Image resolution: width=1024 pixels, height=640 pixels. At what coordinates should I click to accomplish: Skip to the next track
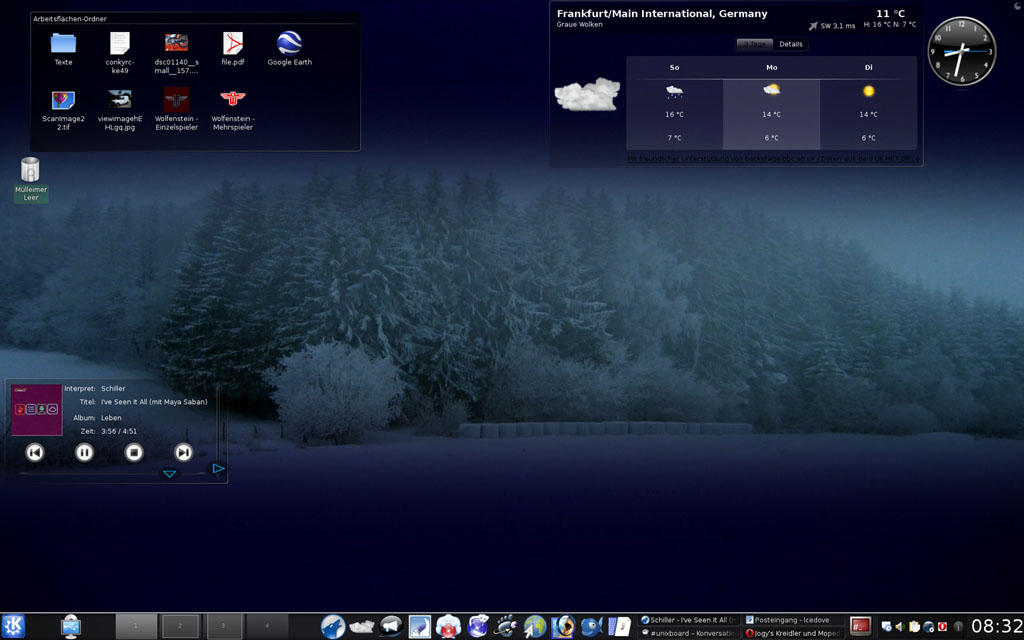point(183,452)
